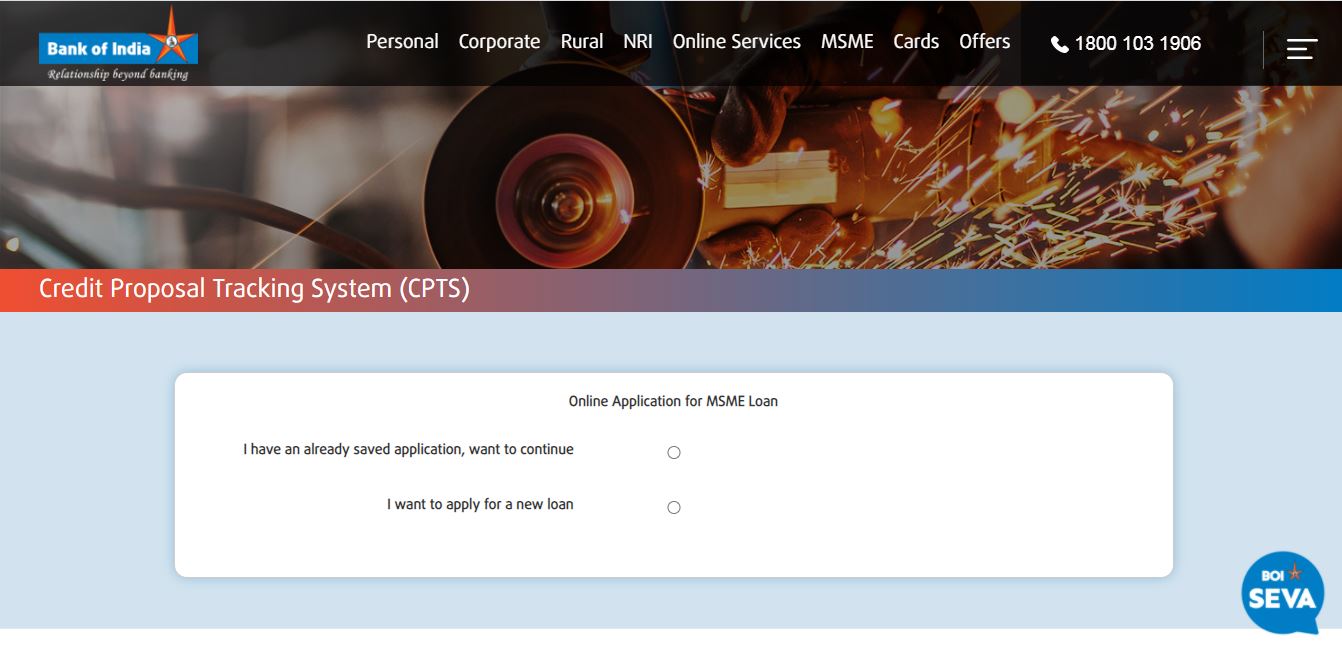Go to the MSME section

click(847, 42)
